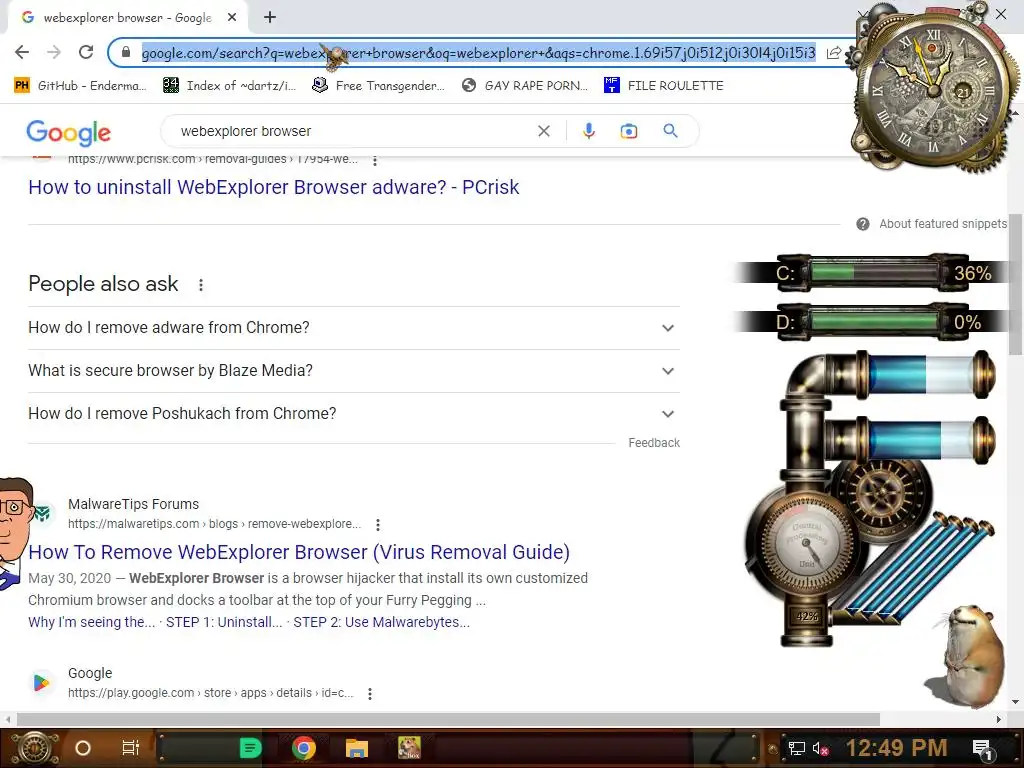Click the browser forward arrow
Screen dimensions: 1024x768
tap(54, 52)
